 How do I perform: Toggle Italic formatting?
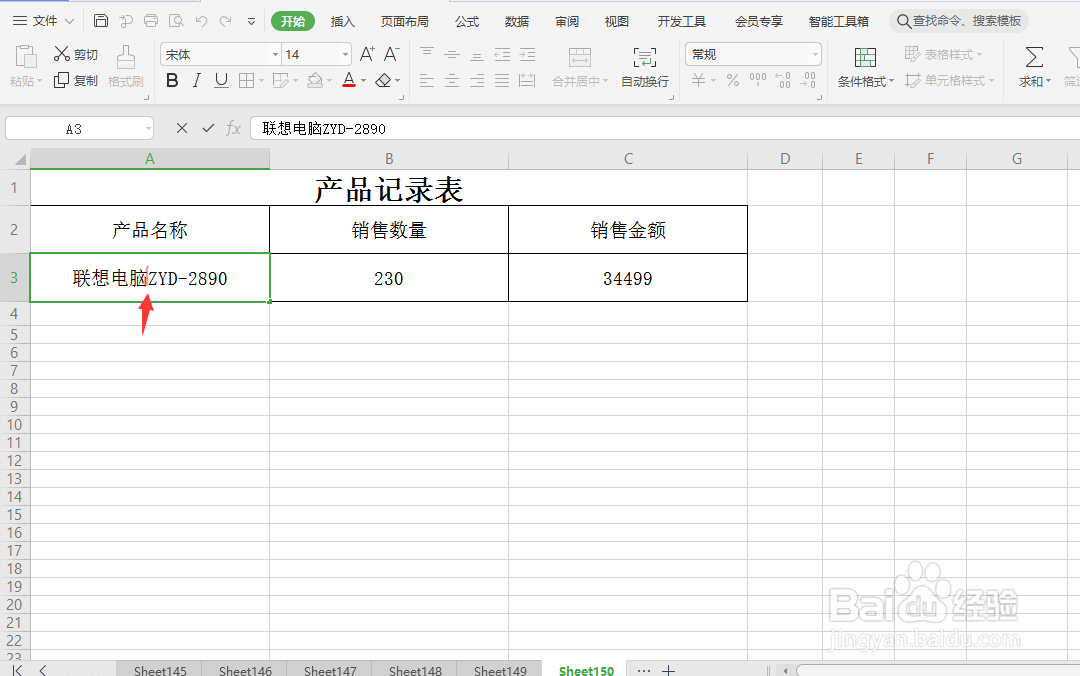click(197, 81)
